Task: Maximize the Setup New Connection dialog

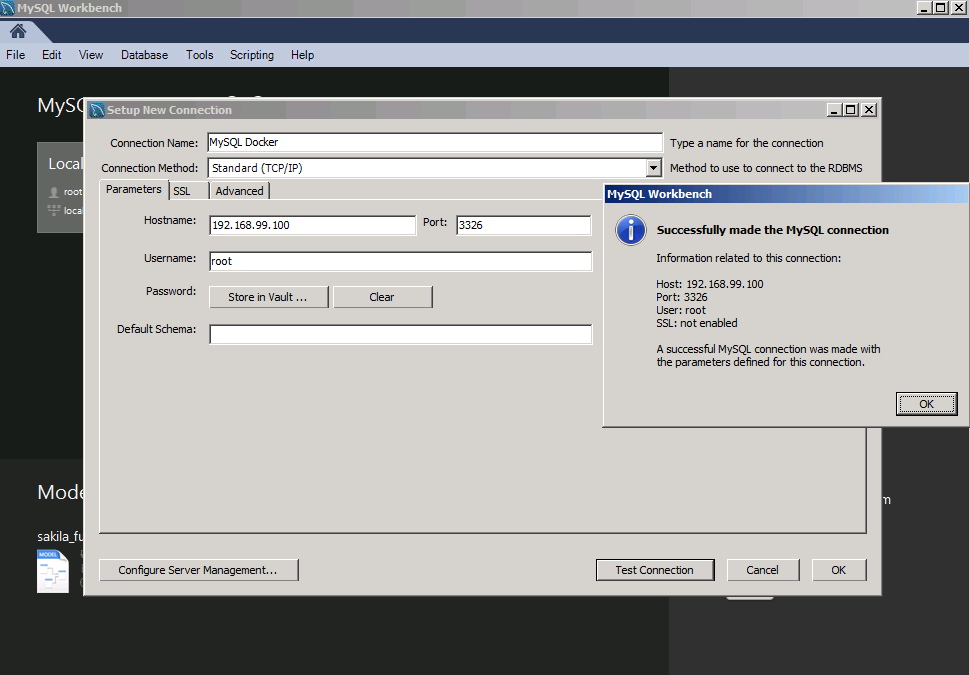Action: click(x=851, y=110)
